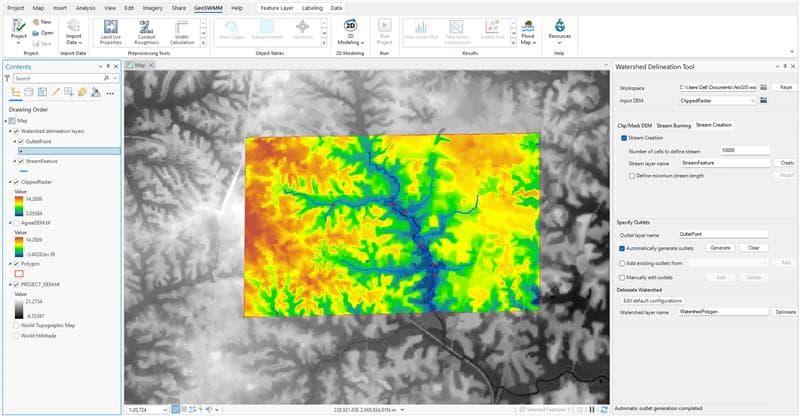The image size is (800, 416).
Task: Toggle visibility of the StreamFeature layer
Action: 20,160
